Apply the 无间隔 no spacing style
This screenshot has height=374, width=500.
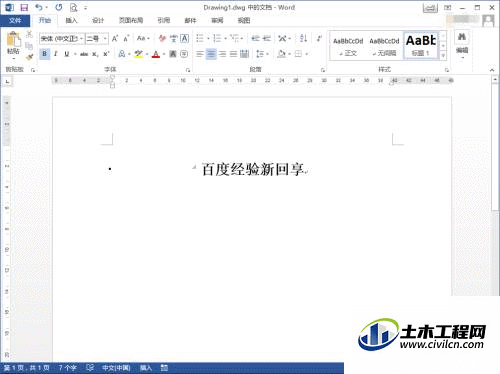click(384, 46)
